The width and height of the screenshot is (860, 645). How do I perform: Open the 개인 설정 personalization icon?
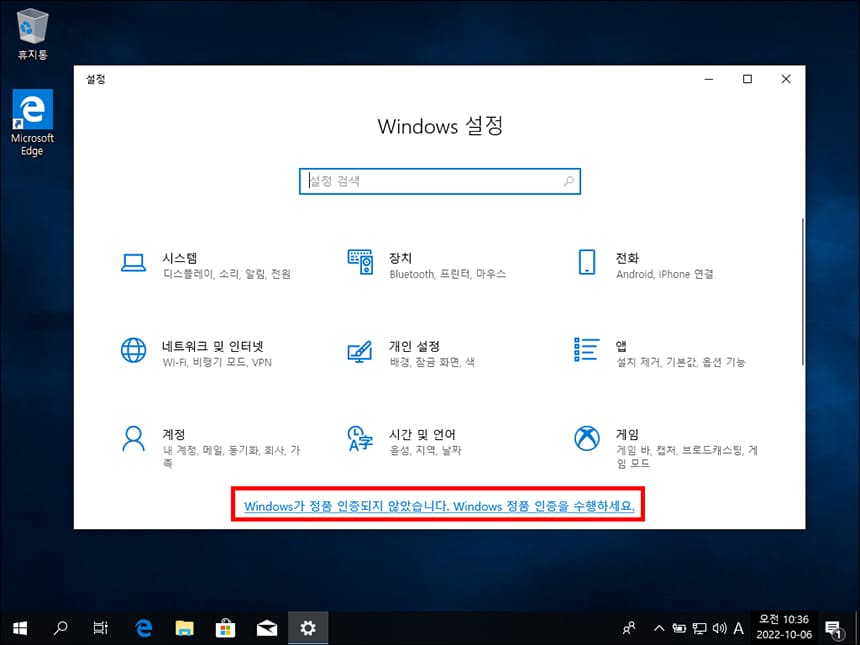point(360,351)
